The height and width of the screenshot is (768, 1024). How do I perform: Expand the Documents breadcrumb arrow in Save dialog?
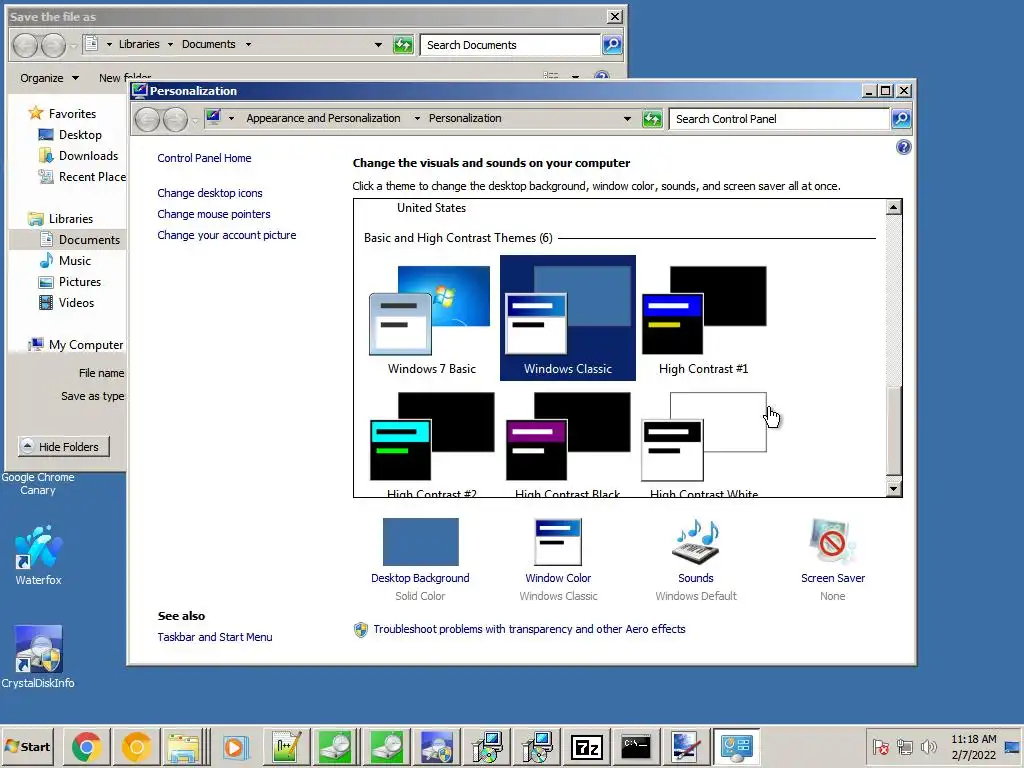pyautogui.click(x=248, y=44)
